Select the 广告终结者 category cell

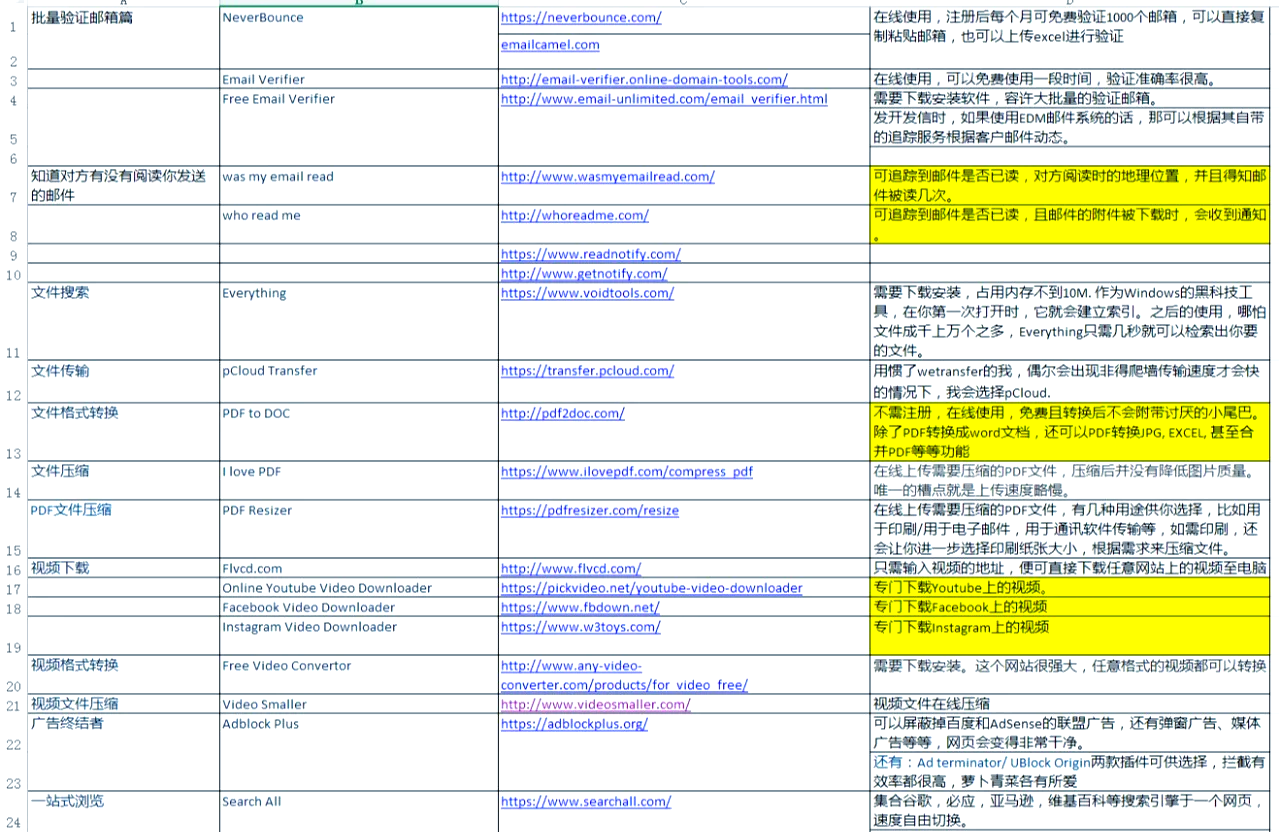point(124,753)
